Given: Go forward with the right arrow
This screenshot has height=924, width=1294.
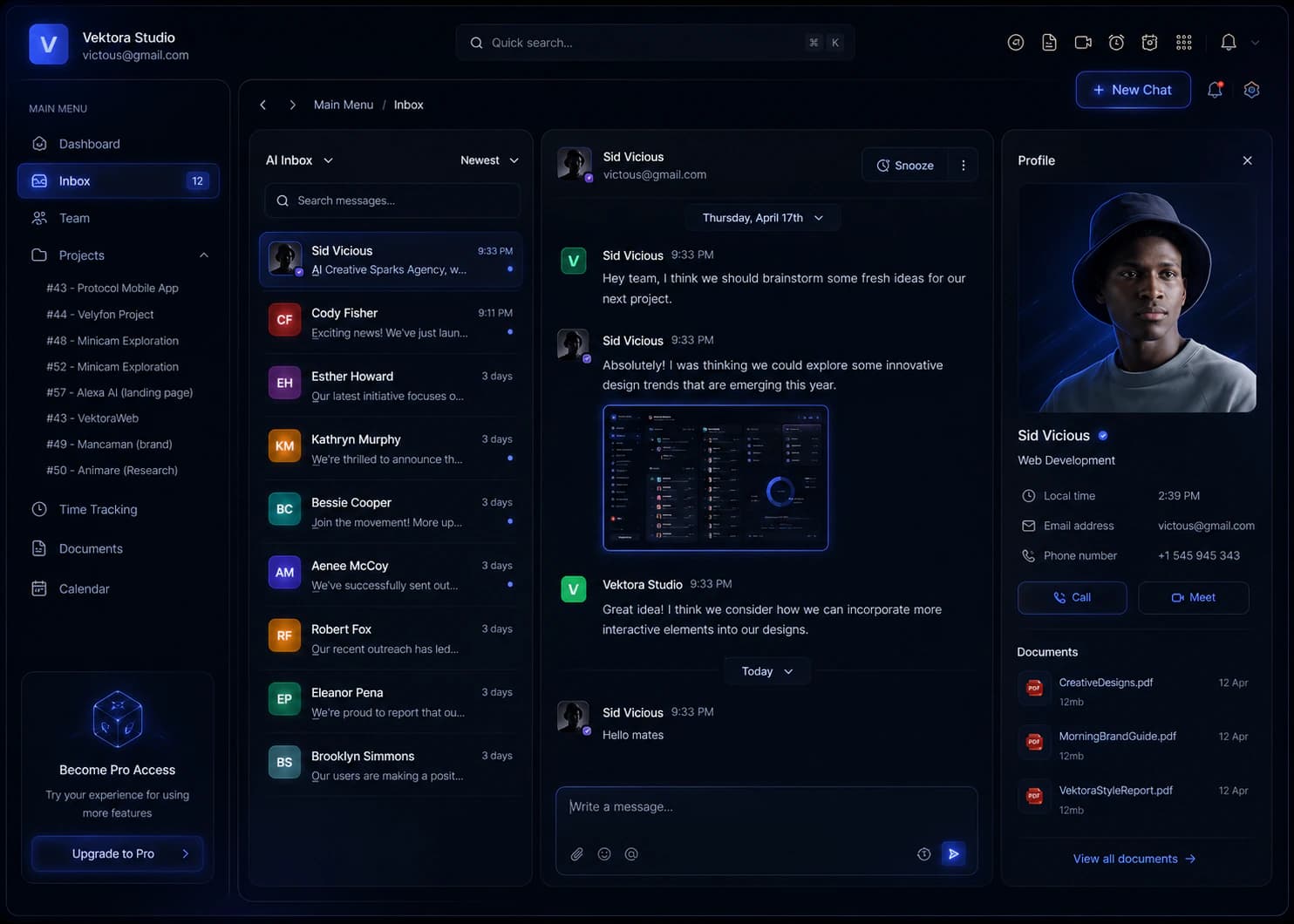Looking at the screenshot, I should (x=292, y=105).
